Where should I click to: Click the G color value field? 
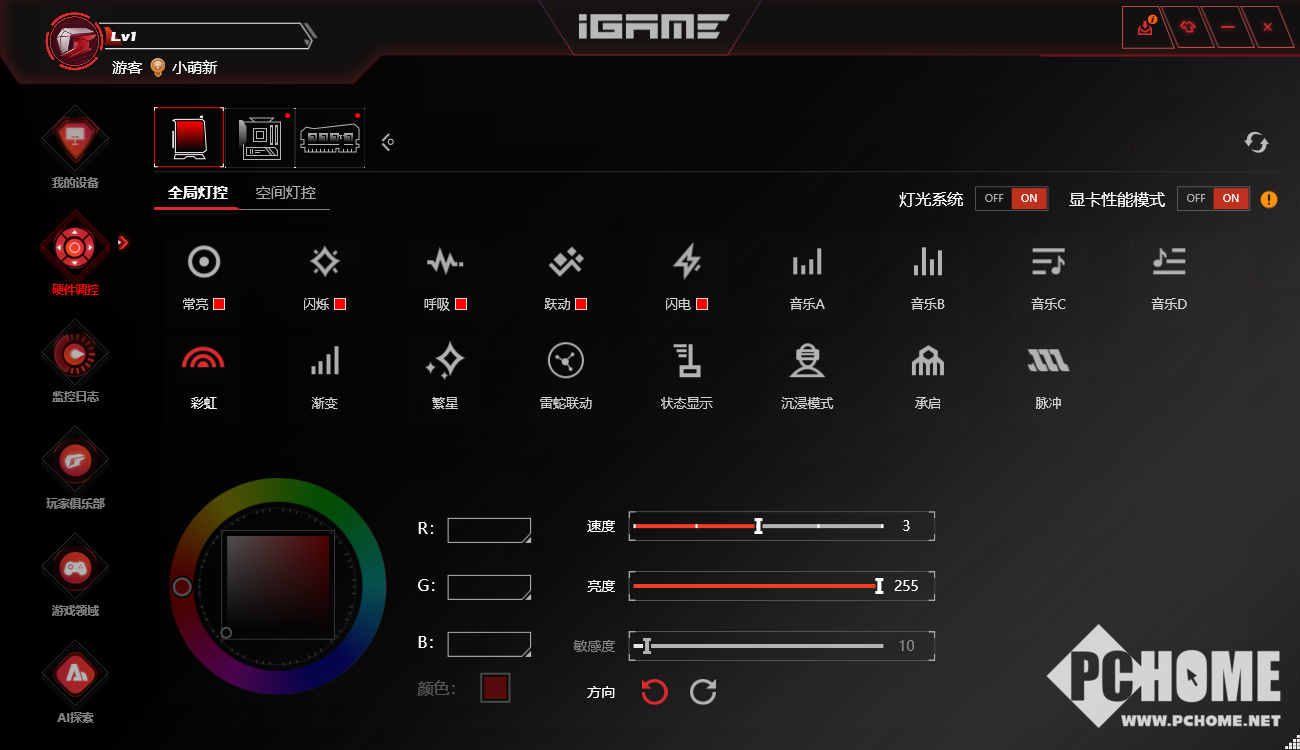(489, 587)
